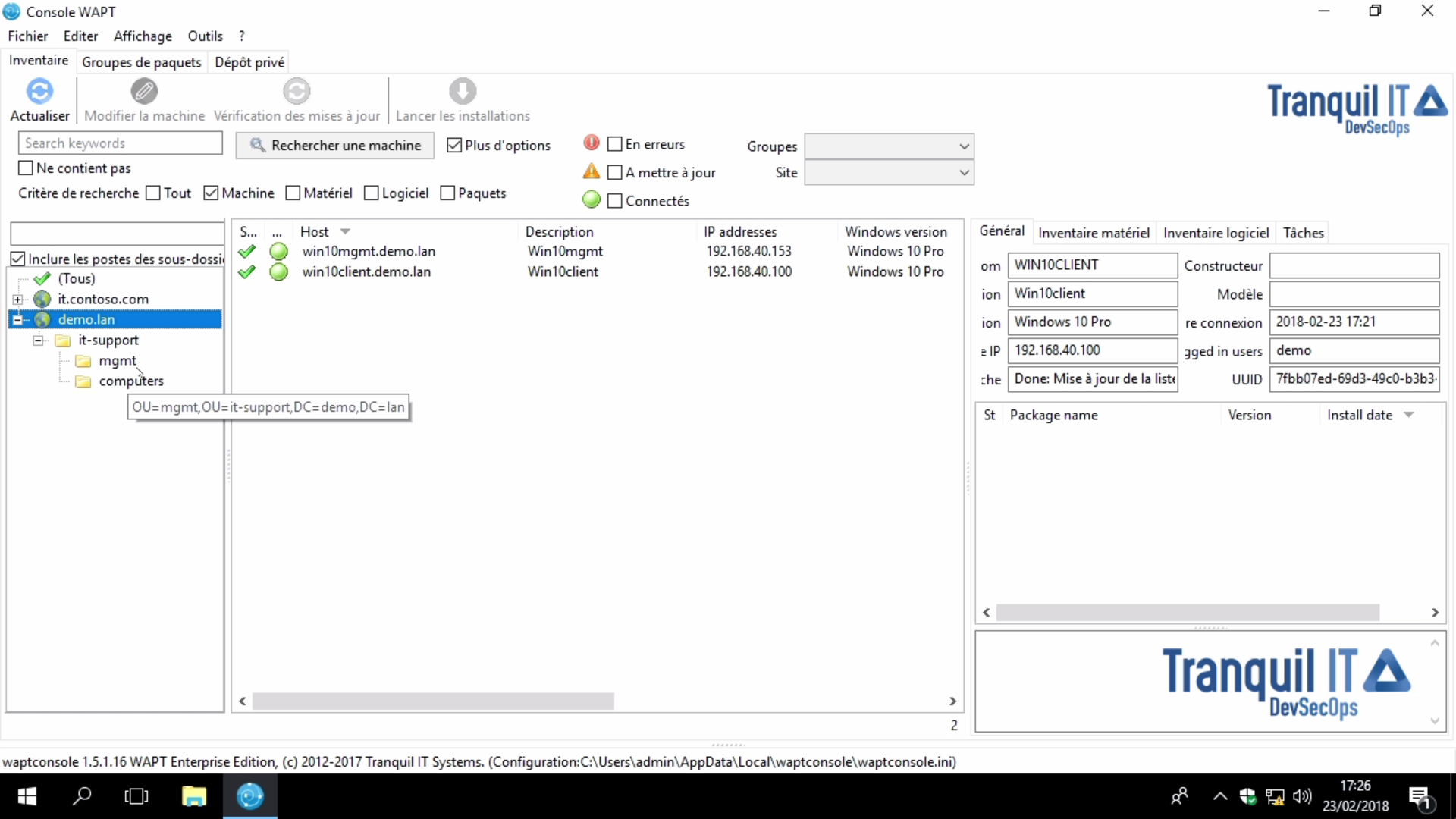This screenshot has width=1456, height=819.
Task: Click Host column sort arrow
Action: (x=345, y=231)
